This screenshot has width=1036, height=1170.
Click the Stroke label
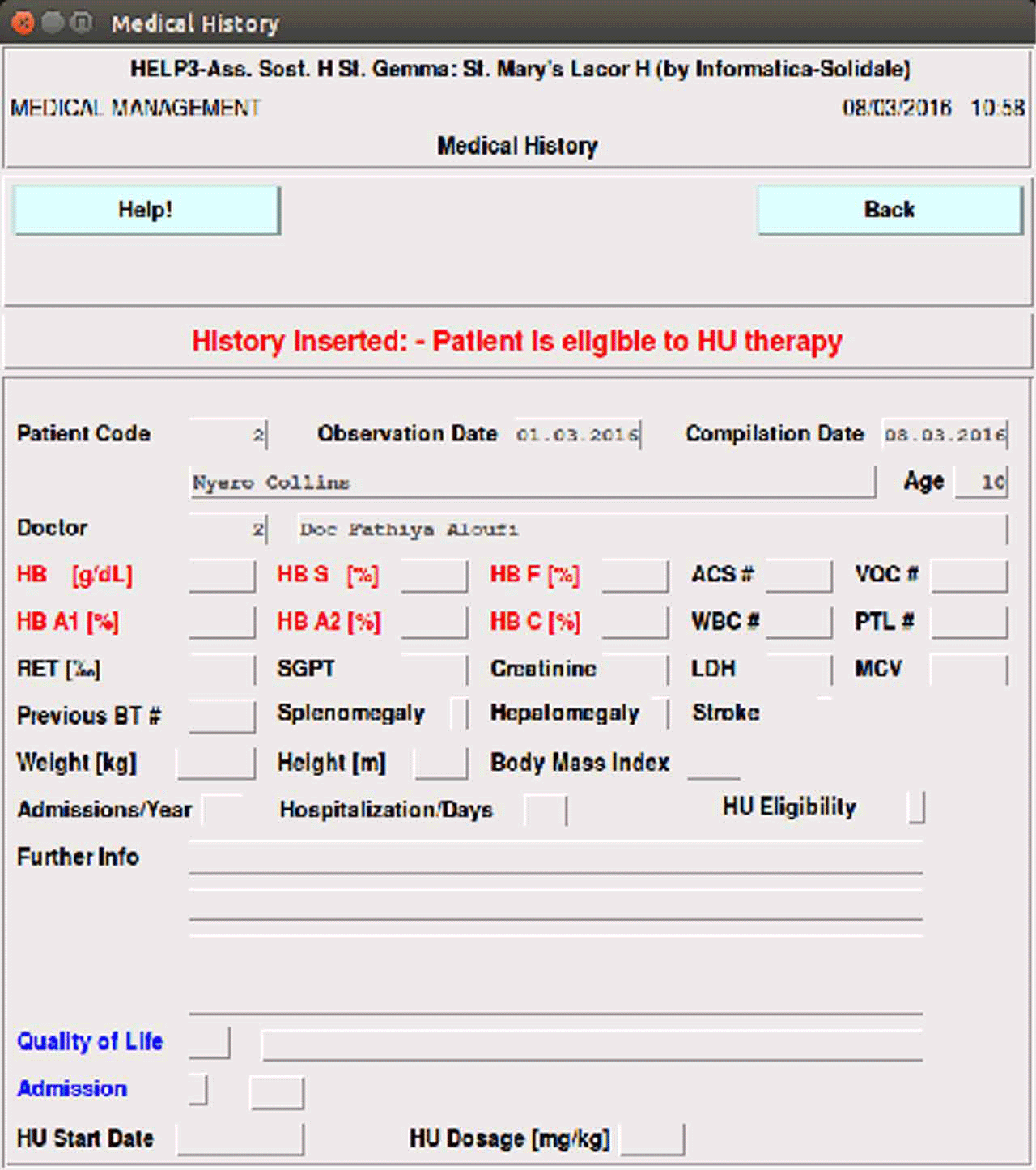point(726,713)
